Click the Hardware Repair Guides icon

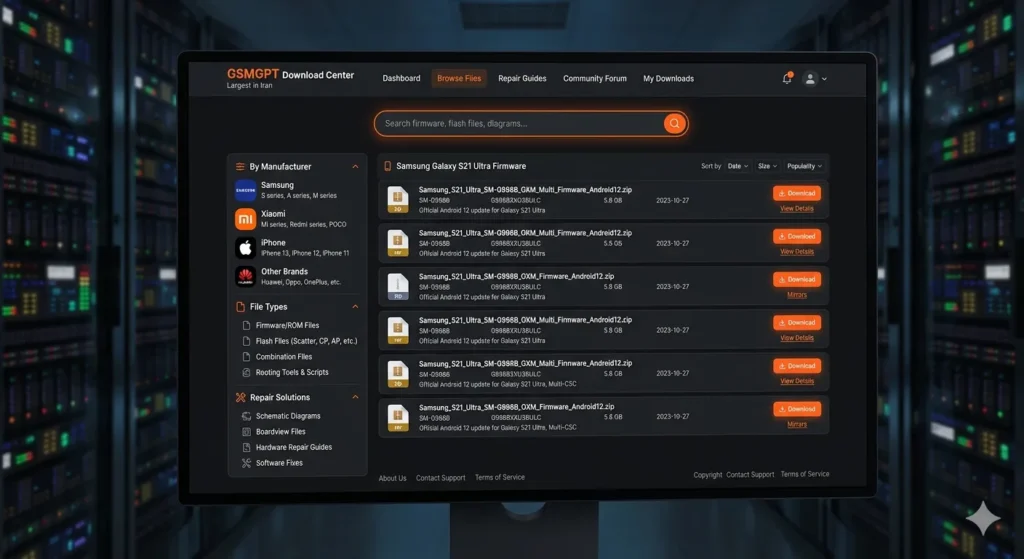246,447
